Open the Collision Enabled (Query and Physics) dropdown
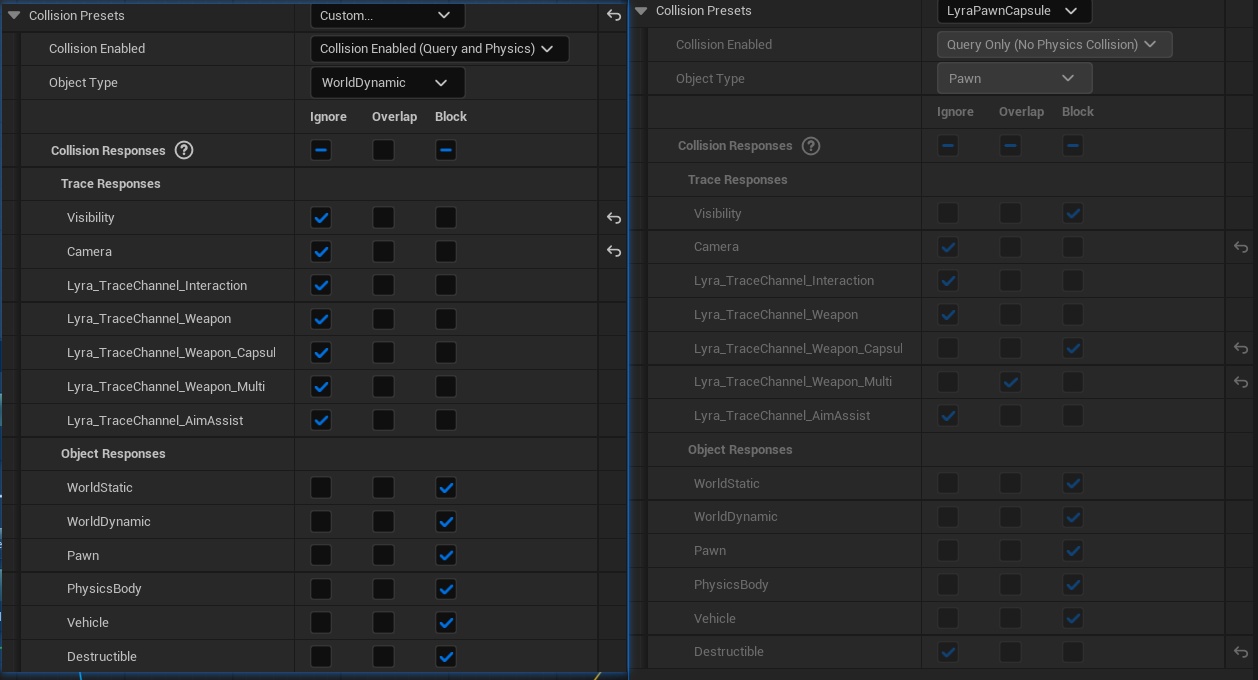The height and width of the screenshot is (680, 1258). (x=438, y=49)
